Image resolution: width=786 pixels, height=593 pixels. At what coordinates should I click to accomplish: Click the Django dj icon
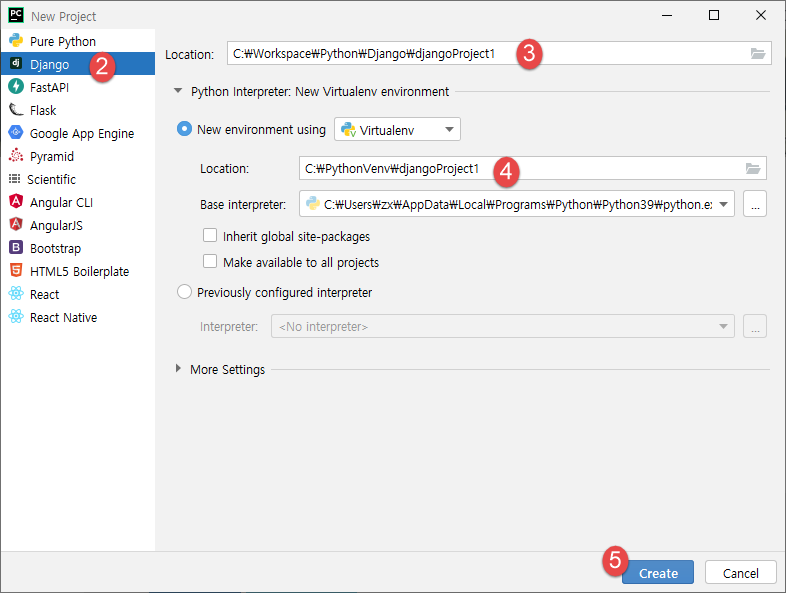(16, 63)
